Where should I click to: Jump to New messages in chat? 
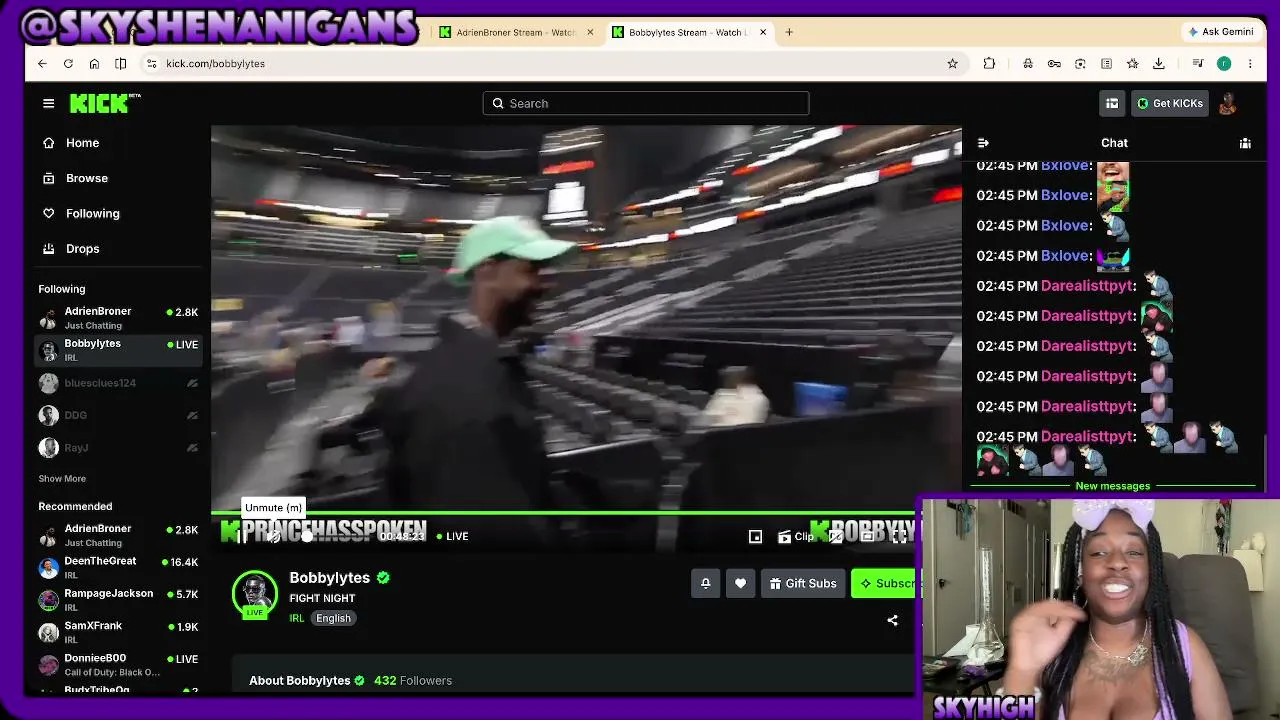click(x=1112, y=486)
